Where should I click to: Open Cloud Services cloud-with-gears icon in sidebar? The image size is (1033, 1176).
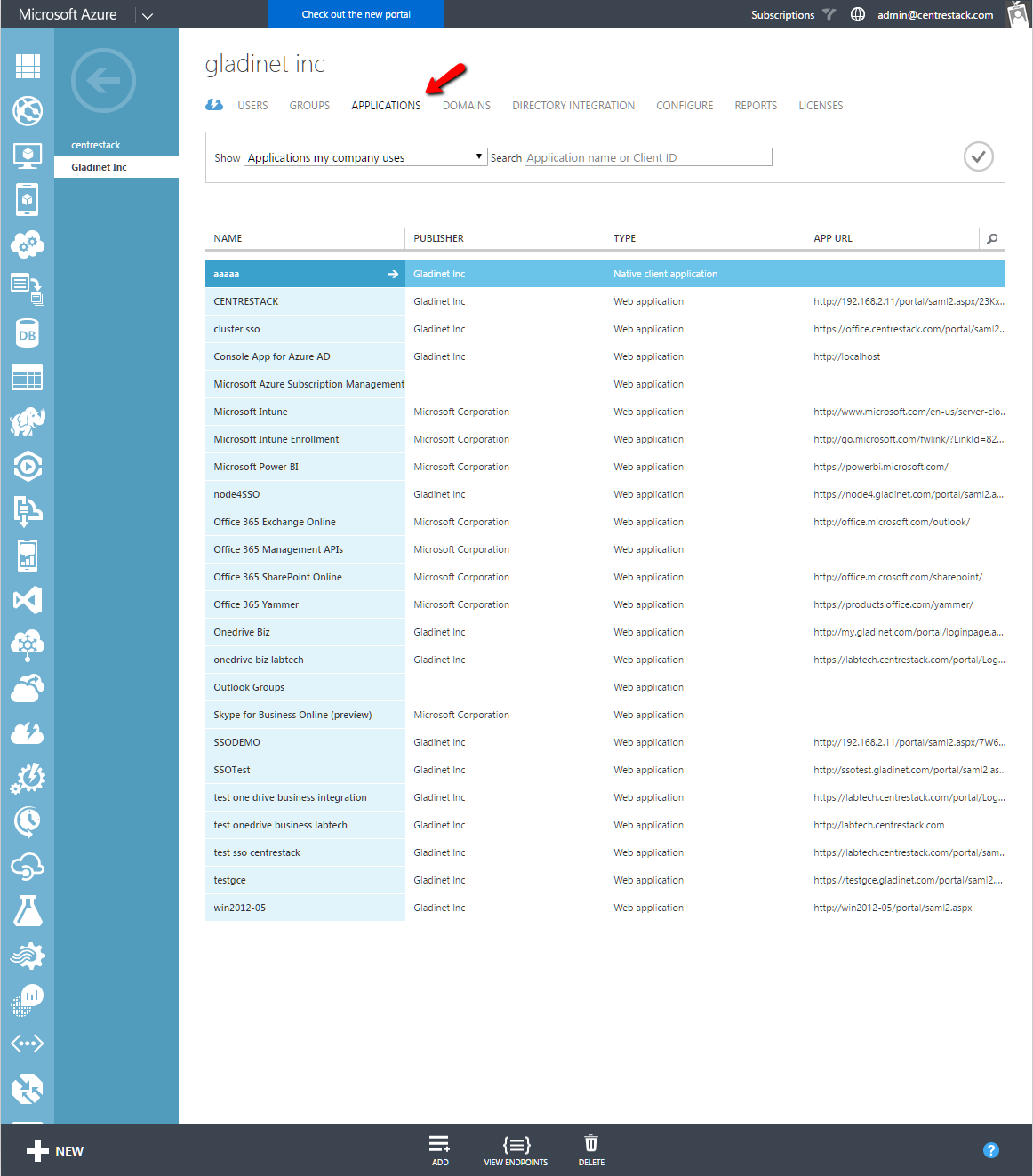[28, 244]
